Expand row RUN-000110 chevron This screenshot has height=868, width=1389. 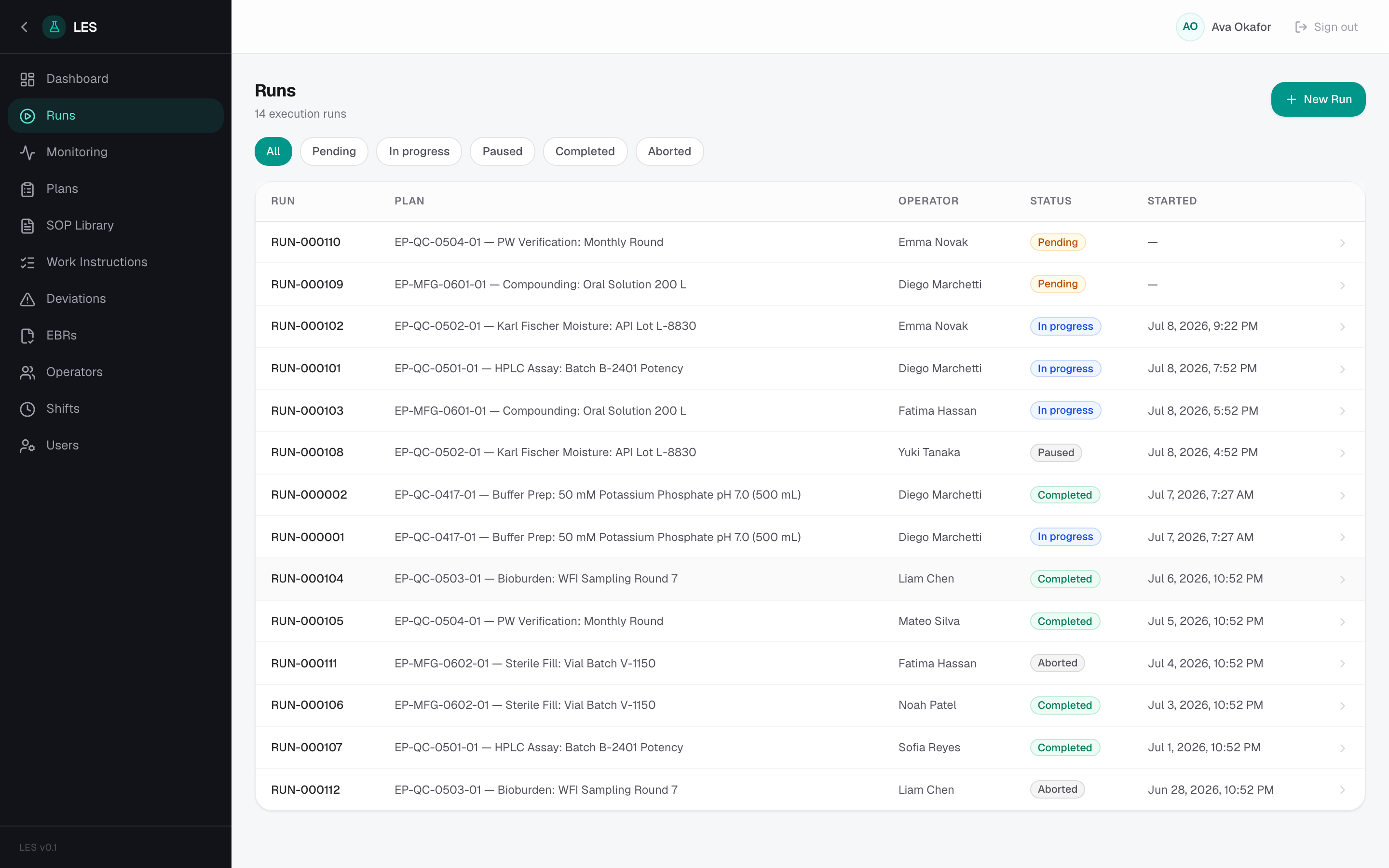[x=1342, y=243]
